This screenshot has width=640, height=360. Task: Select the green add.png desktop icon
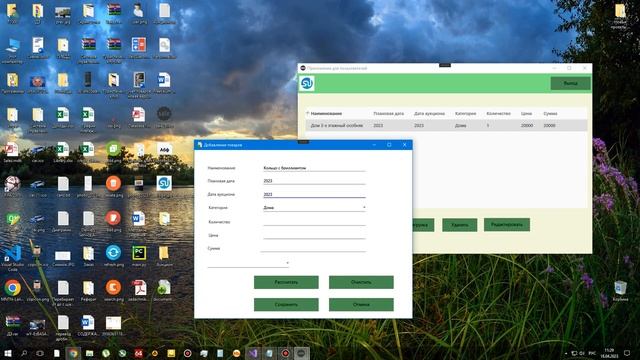coord(113,152)
